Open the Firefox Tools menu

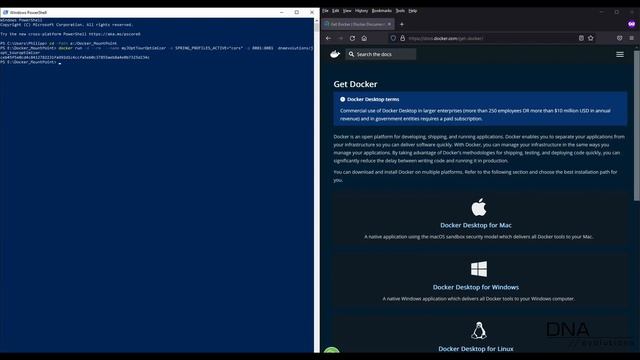[x=400, y=11]
